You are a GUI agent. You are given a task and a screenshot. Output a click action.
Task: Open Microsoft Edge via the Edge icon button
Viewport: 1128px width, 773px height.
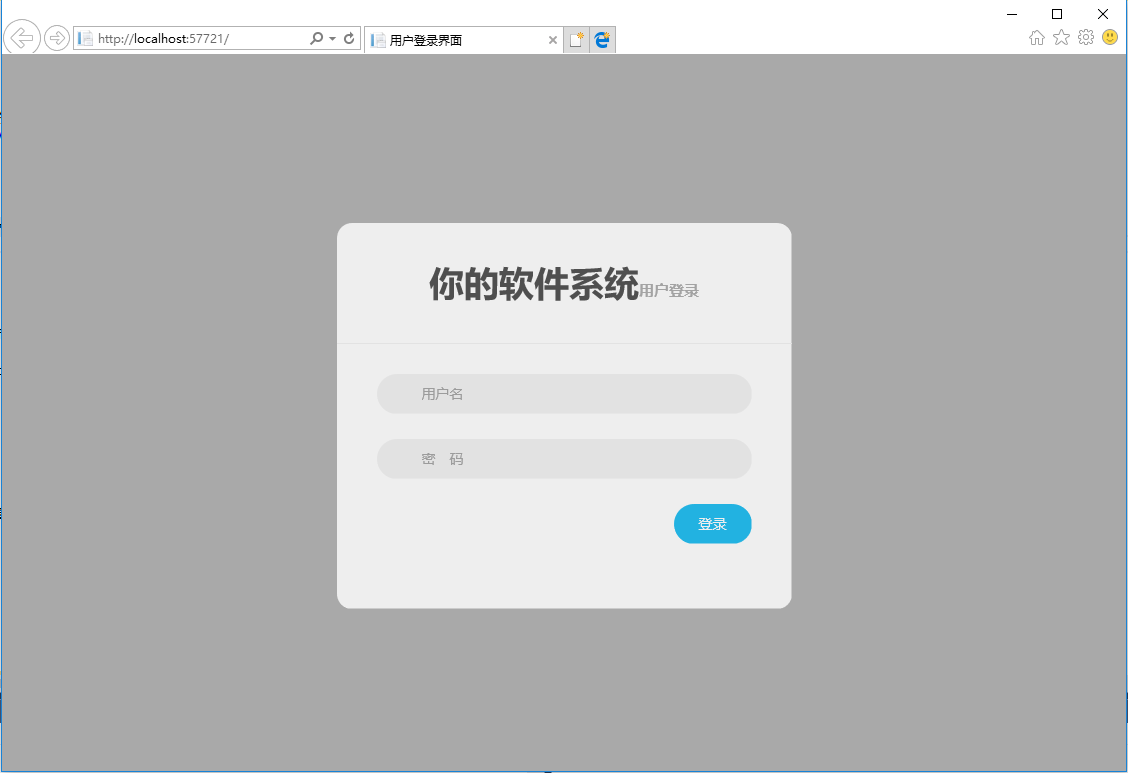[602, 40]
